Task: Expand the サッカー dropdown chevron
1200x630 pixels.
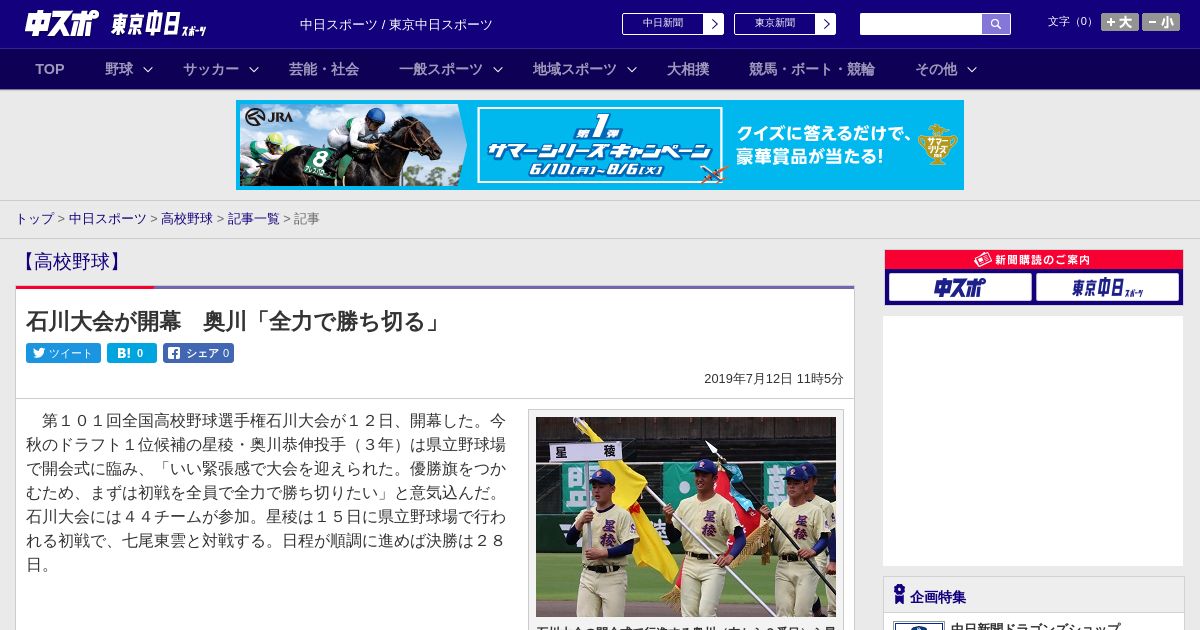Action: (254, 69)
